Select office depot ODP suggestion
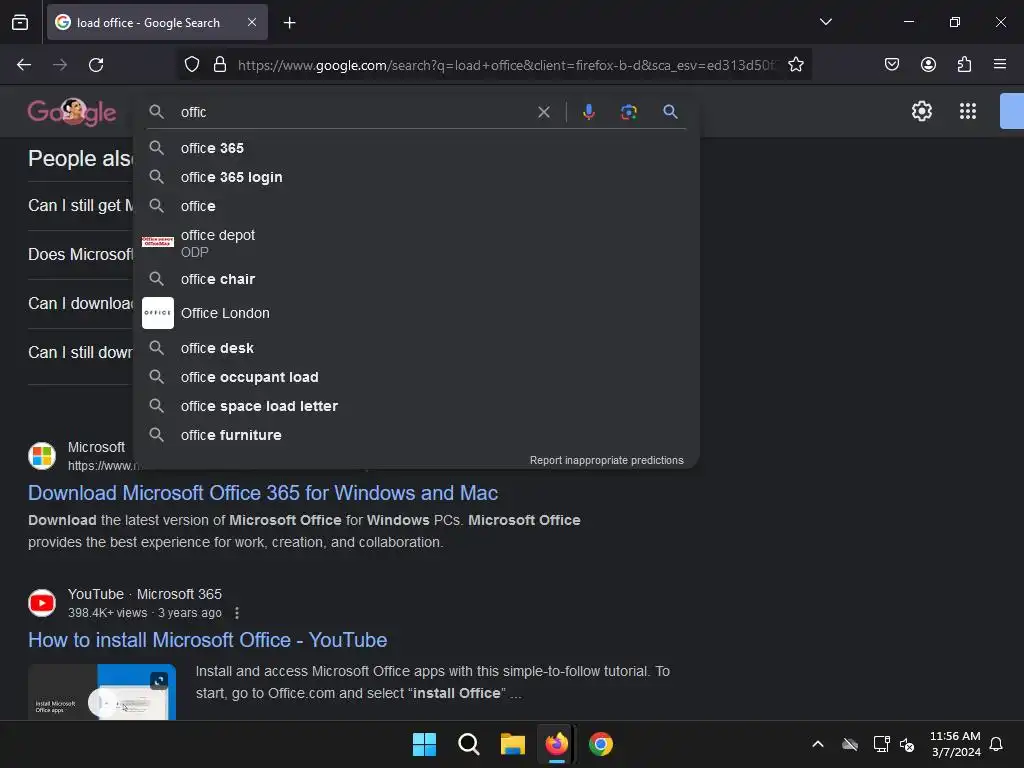This screenshot has width=1024, height=768. tap(416, 242)
